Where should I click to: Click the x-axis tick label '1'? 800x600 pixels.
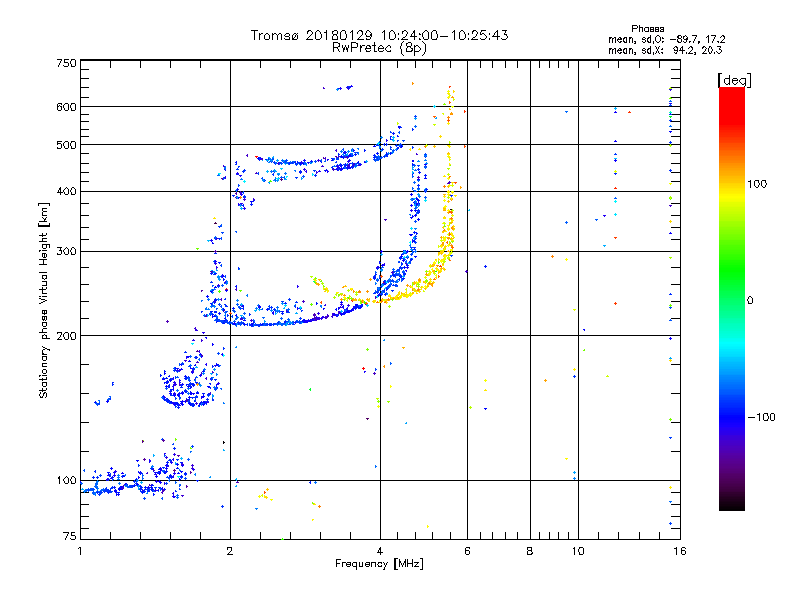80,551
